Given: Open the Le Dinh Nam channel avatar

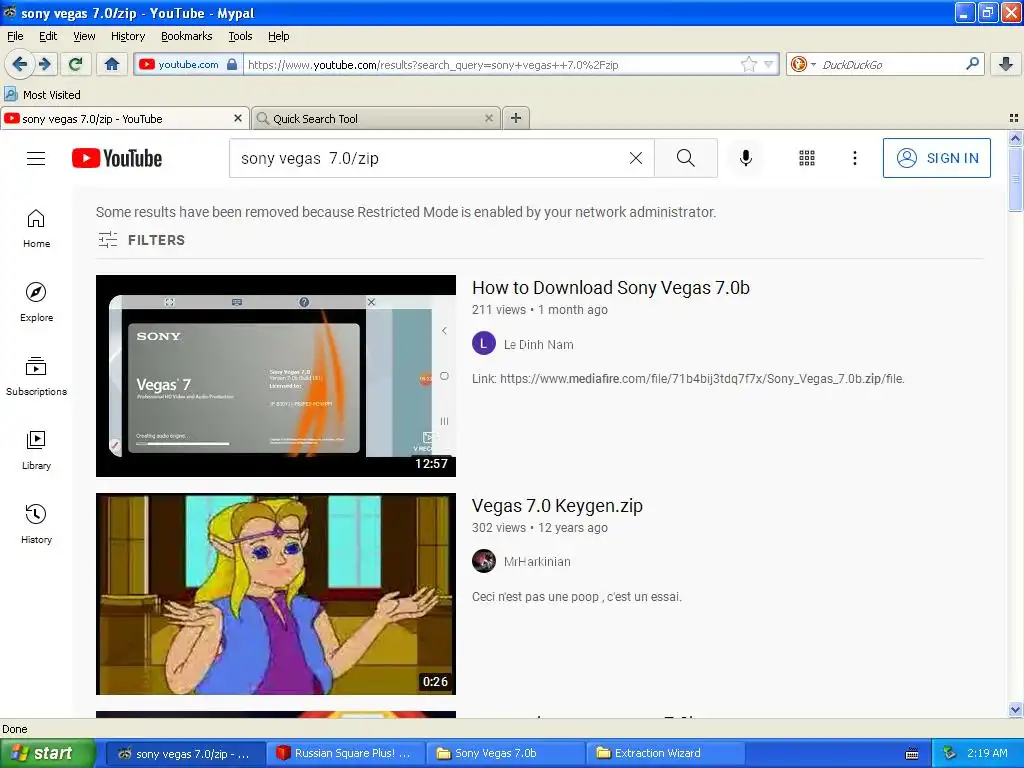Looking at the screenshot, I should (484, 344).
